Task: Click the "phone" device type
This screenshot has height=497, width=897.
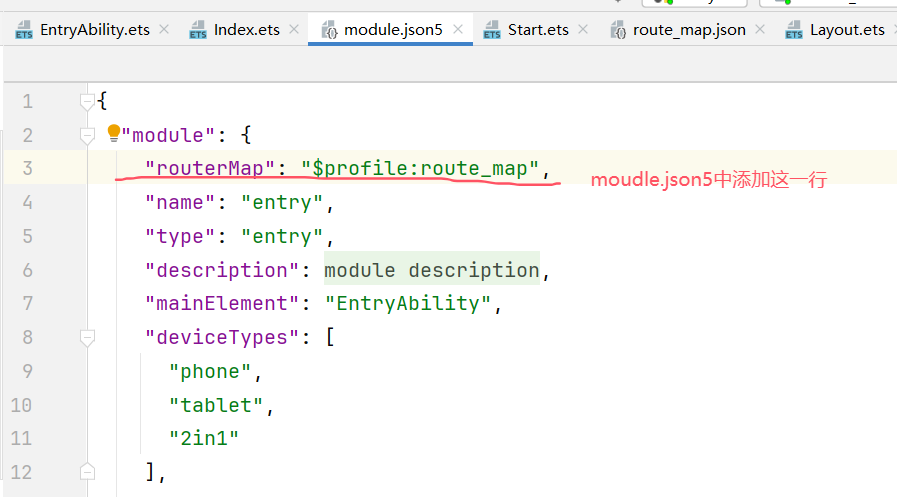Action: click(210, 372)
